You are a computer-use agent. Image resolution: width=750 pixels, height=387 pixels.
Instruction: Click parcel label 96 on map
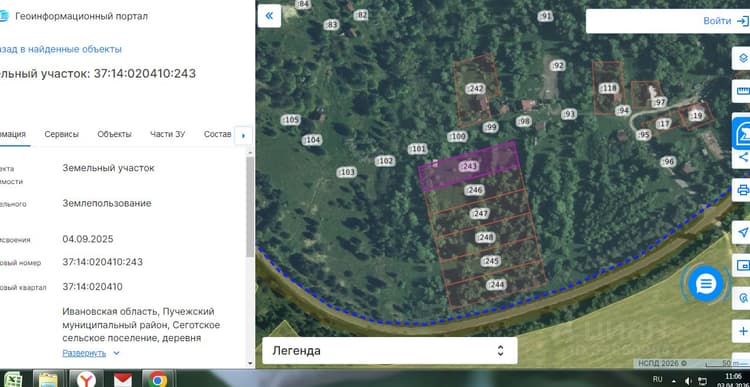[668, 162]
